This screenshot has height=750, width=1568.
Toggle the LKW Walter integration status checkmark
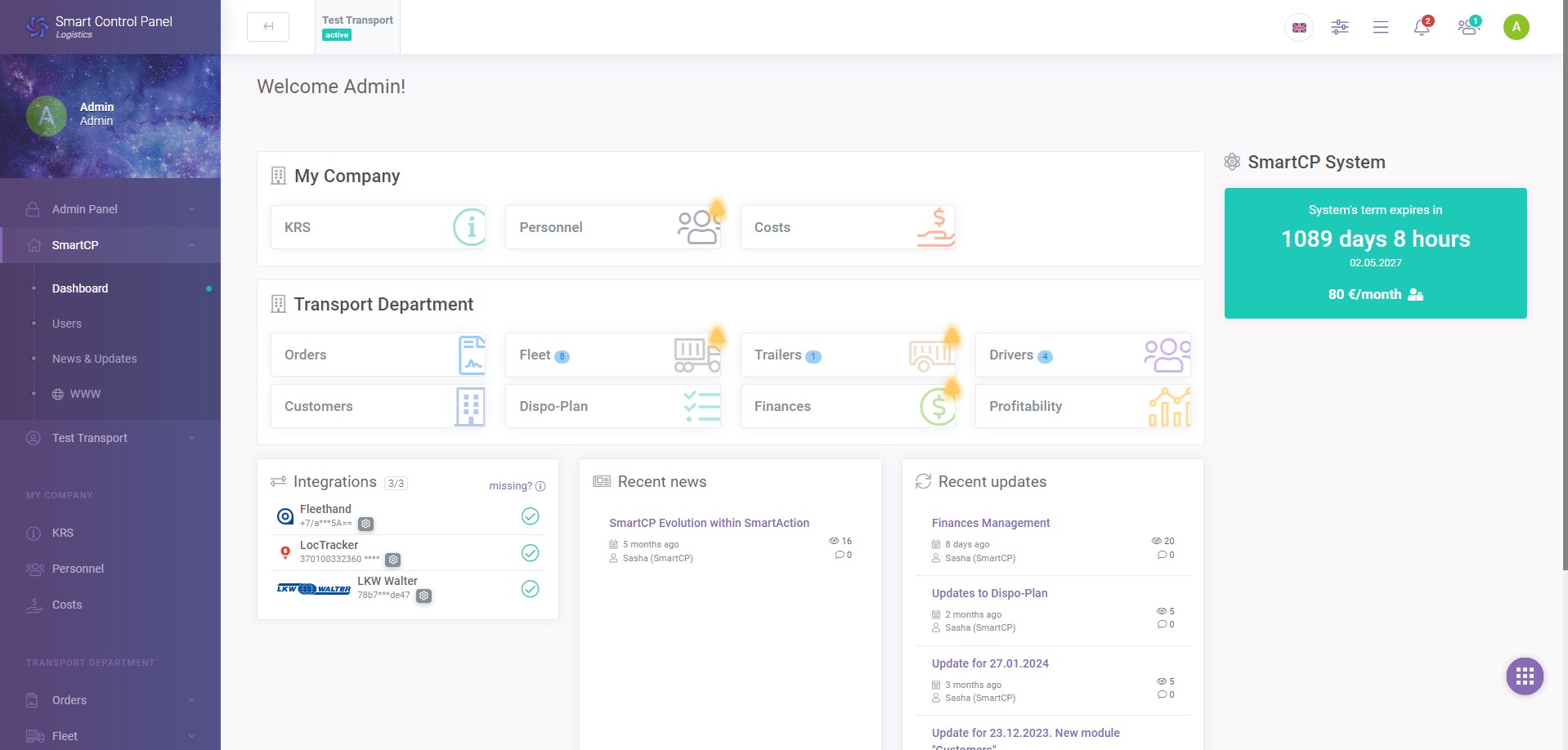pyautogui.click(x=531, y=588)
